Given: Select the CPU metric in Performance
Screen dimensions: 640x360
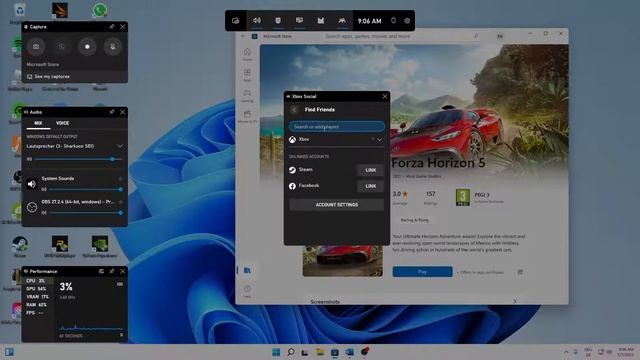Looking at the screenshot, I should (37, 281).
